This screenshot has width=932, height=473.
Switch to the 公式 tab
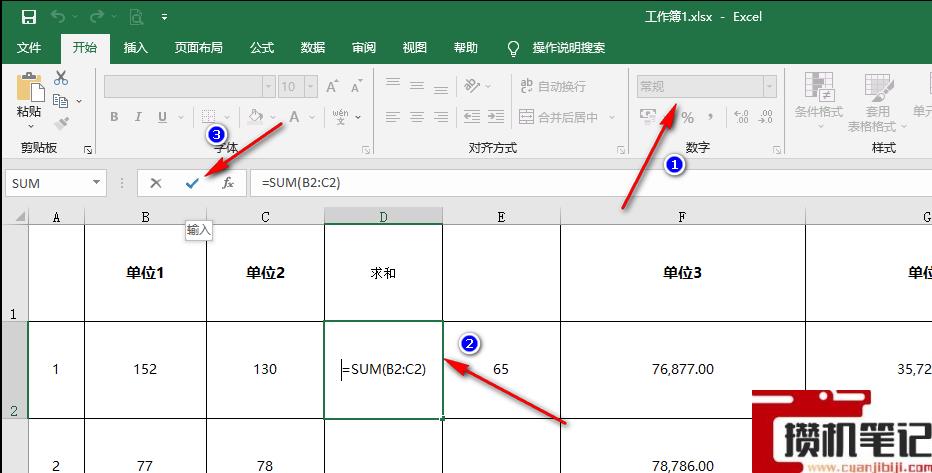[x=262, y=48]
